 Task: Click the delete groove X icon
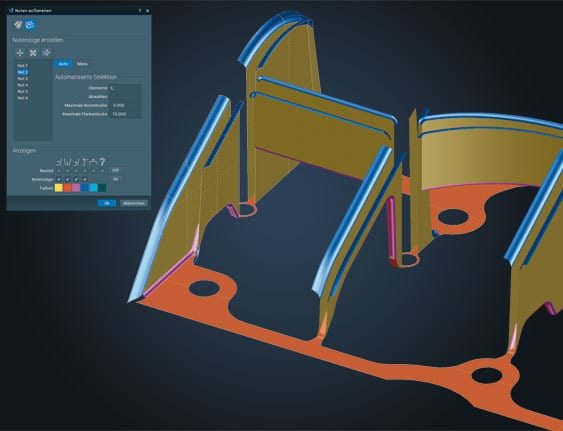click(x=33, y=53)
